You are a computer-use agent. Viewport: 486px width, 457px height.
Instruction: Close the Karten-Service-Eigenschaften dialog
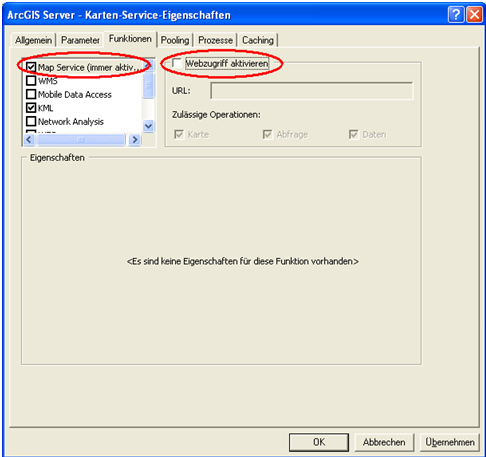[x=474, y=15]
